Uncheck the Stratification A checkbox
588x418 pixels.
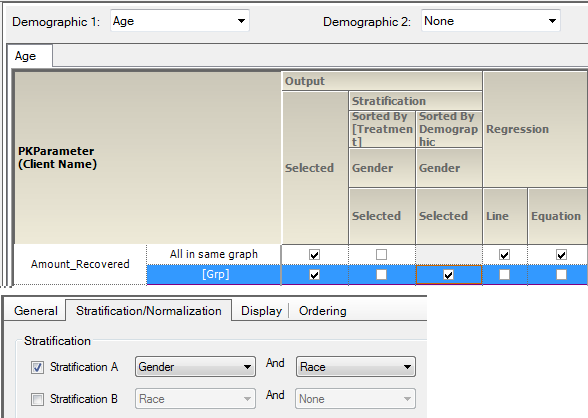[37, 367]
